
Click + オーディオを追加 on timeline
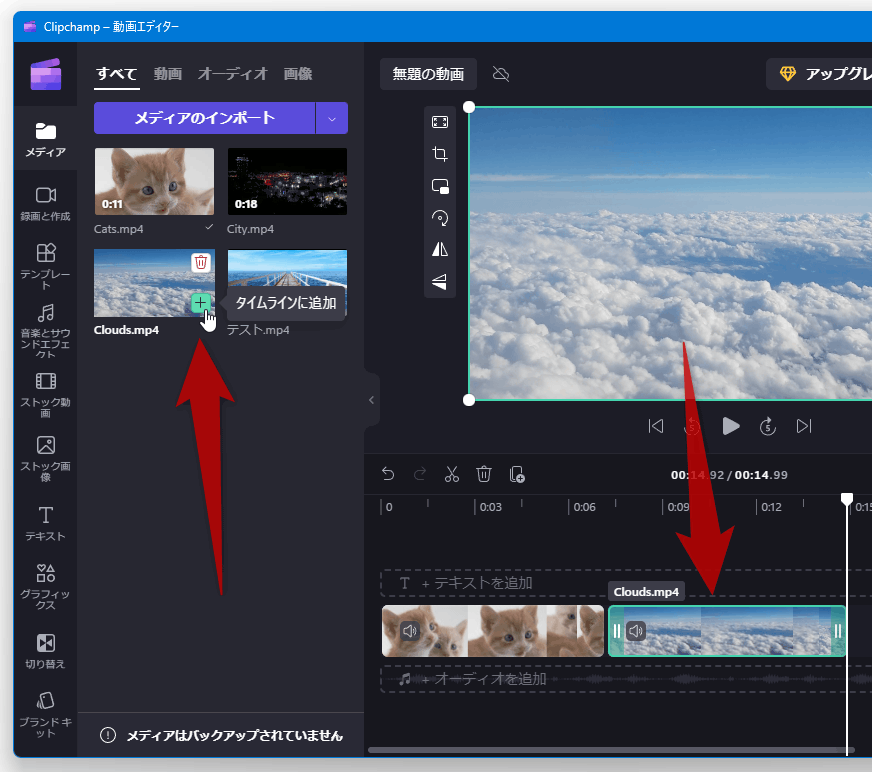coord(626,679)
